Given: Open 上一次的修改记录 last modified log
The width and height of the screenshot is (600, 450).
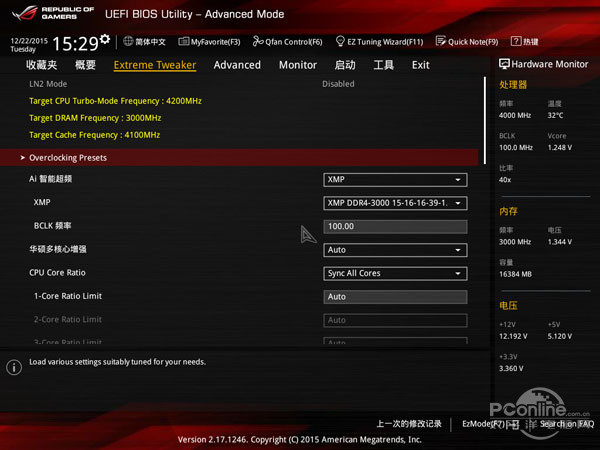Looking at the screenshot, I should coord(409,424).
